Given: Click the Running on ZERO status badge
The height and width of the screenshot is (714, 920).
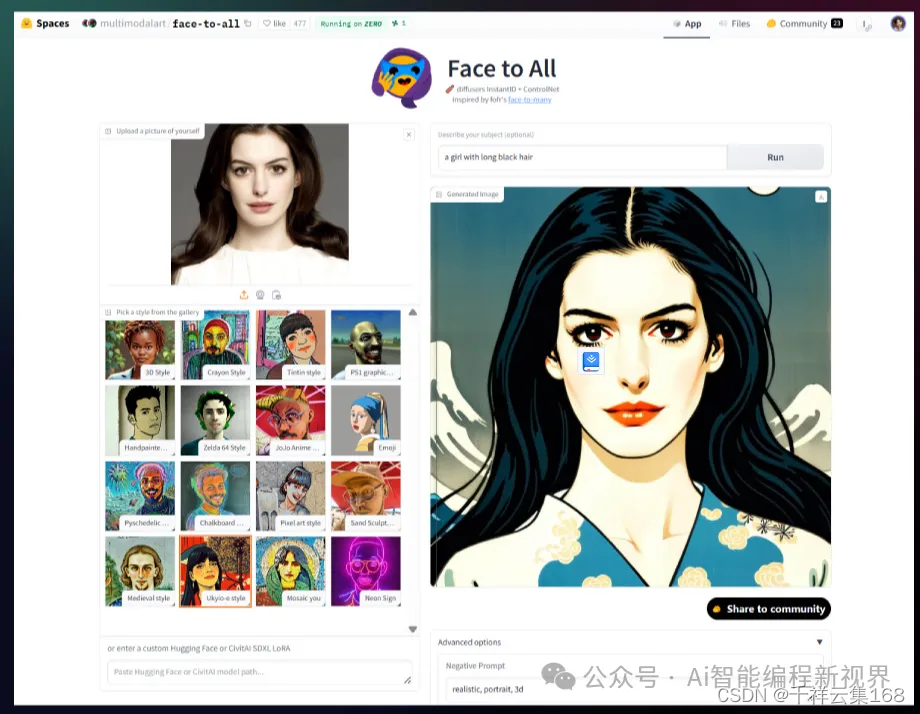Looking at the screenshot, I should 351,23.
